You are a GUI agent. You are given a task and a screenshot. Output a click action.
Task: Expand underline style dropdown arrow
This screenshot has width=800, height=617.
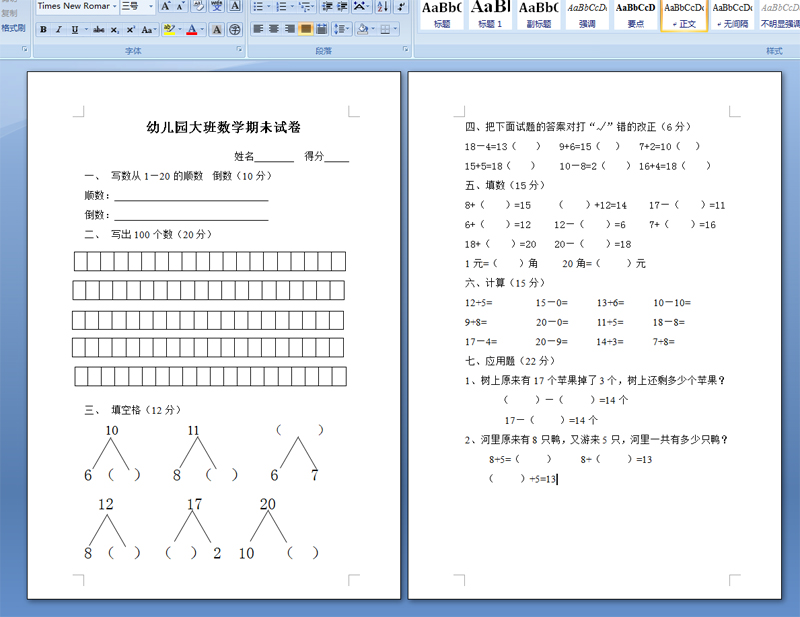pyautogui.click(x=86, y=30)
